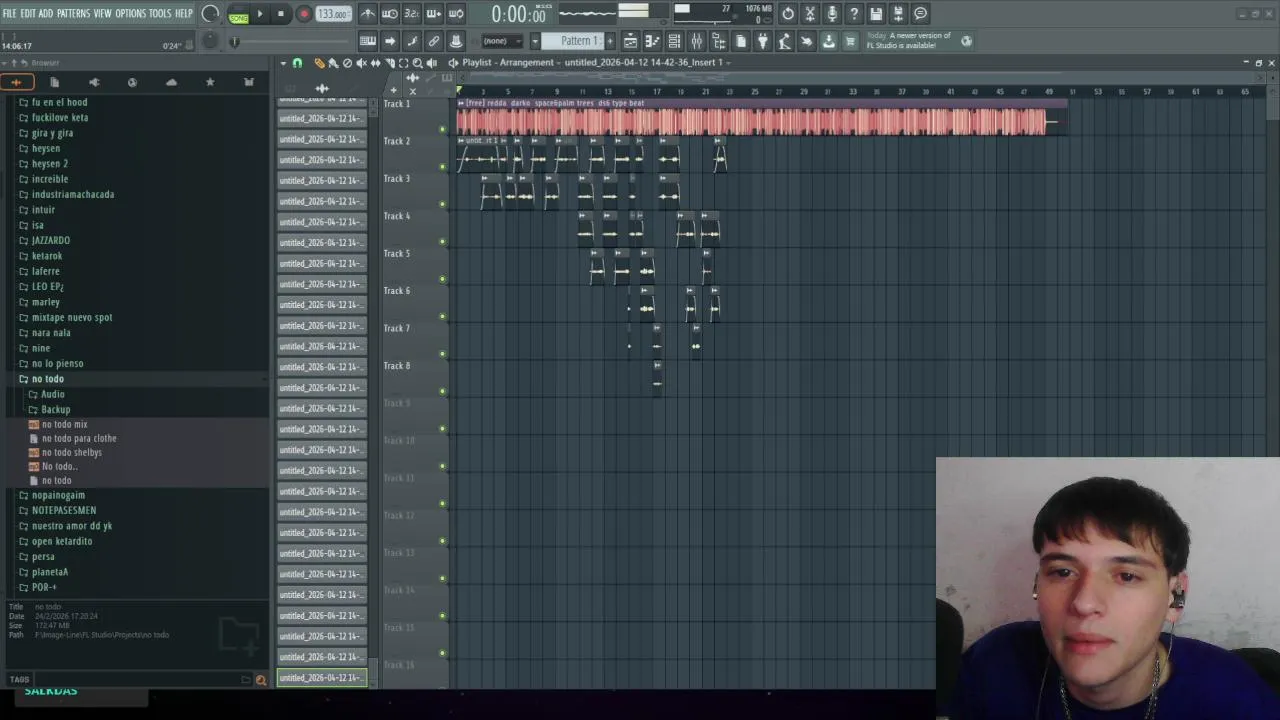
Task: Click the render/export audio icon
Action: (x=898, y=14)
